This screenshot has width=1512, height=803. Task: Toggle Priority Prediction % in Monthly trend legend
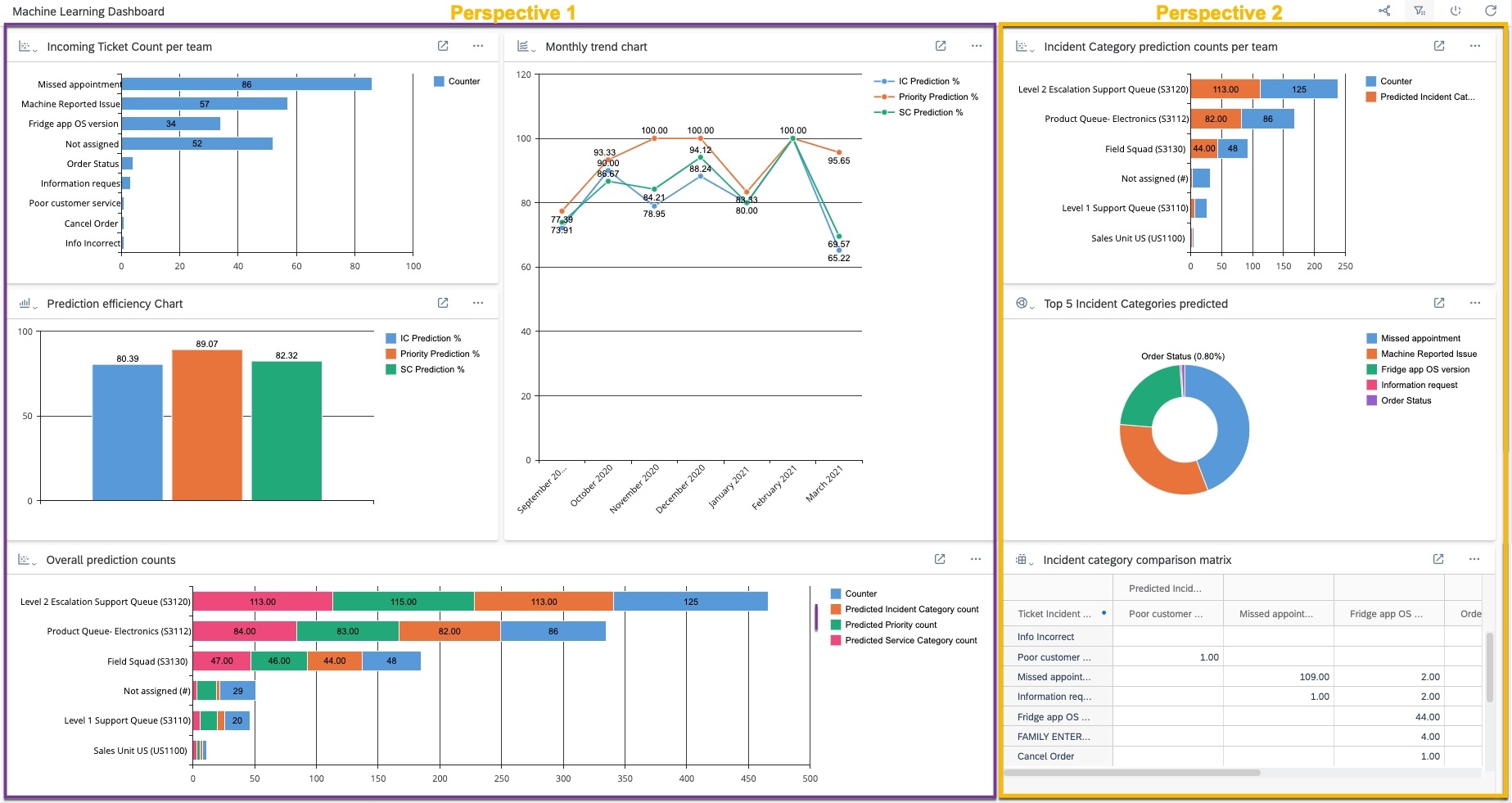point(926,97)
